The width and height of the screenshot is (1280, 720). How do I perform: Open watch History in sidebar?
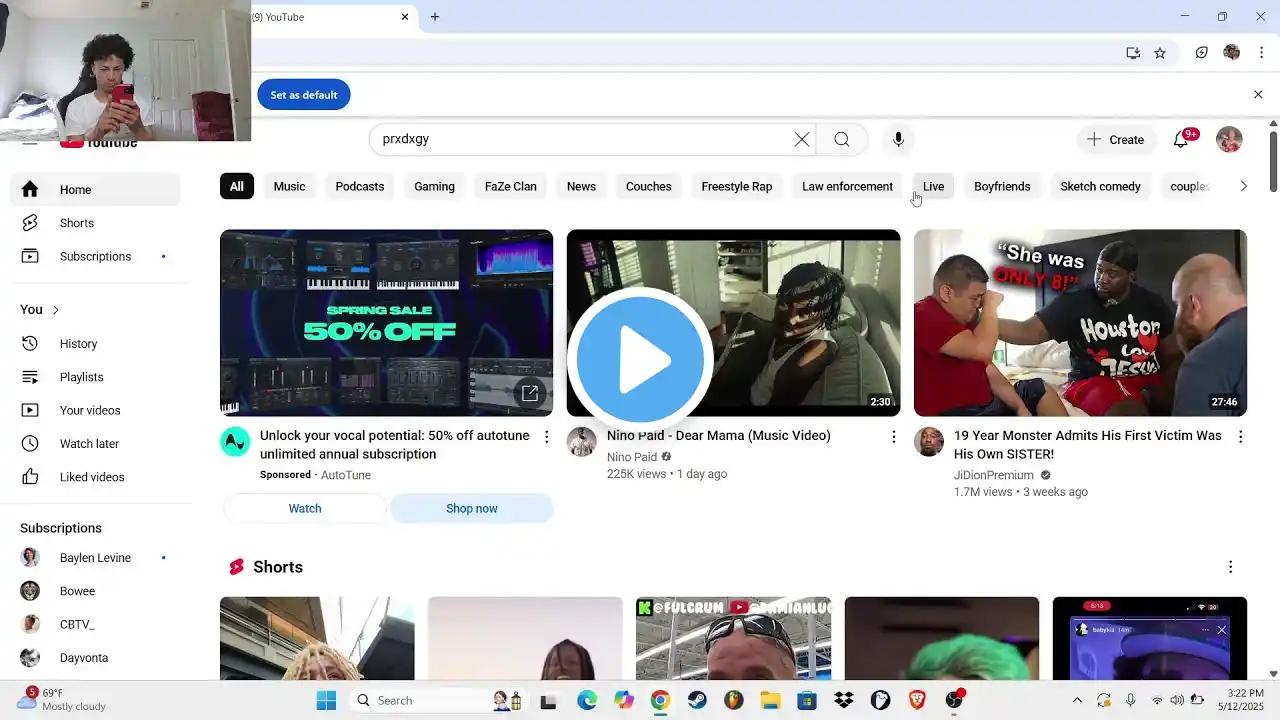pyautogui.click(x=95, y=343)
